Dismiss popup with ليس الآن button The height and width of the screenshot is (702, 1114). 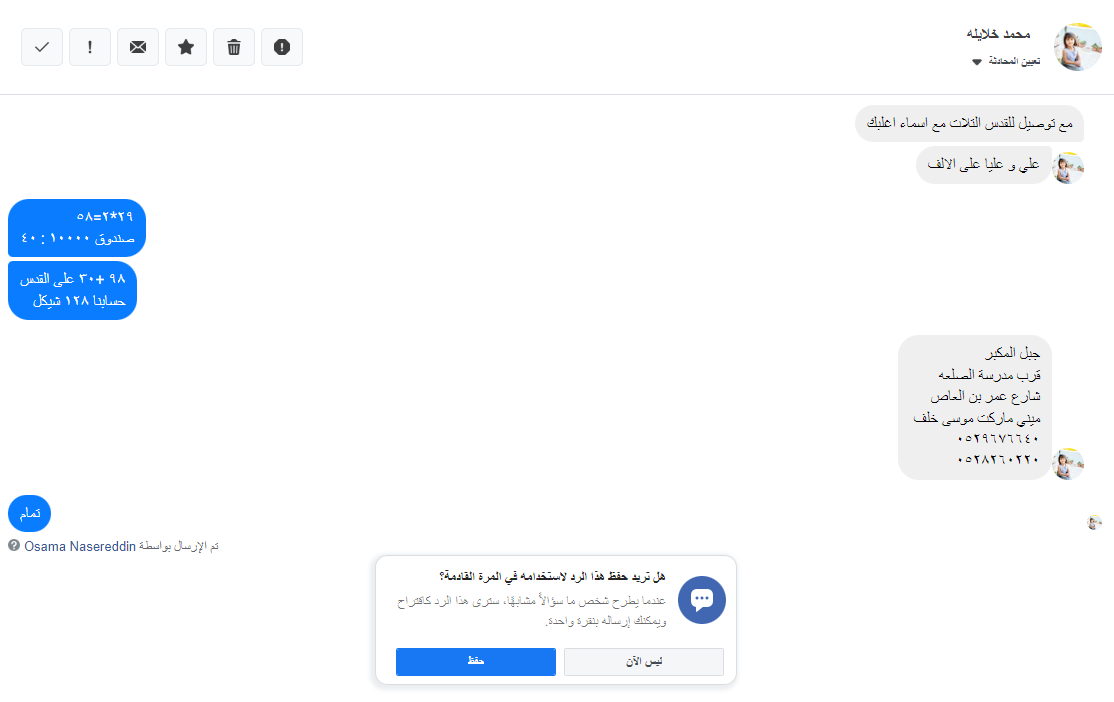643,662
